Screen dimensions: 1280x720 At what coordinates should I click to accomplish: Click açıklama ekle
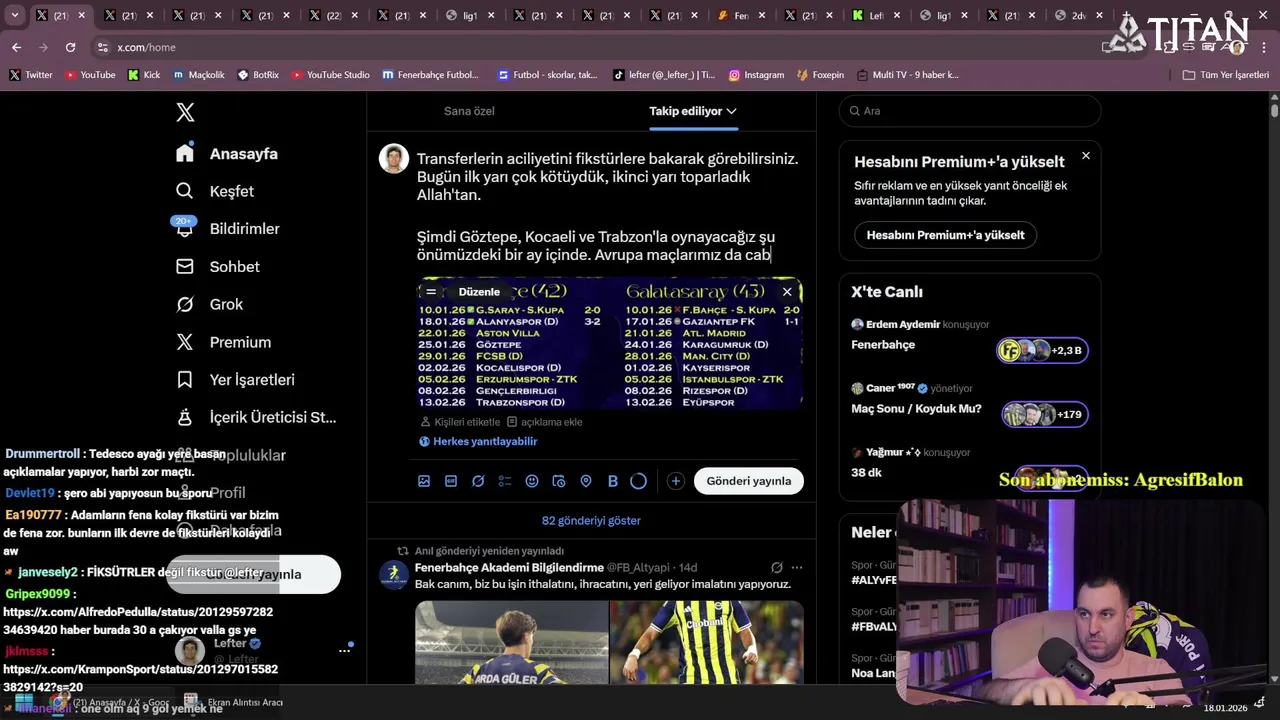(x=545, y=422)
